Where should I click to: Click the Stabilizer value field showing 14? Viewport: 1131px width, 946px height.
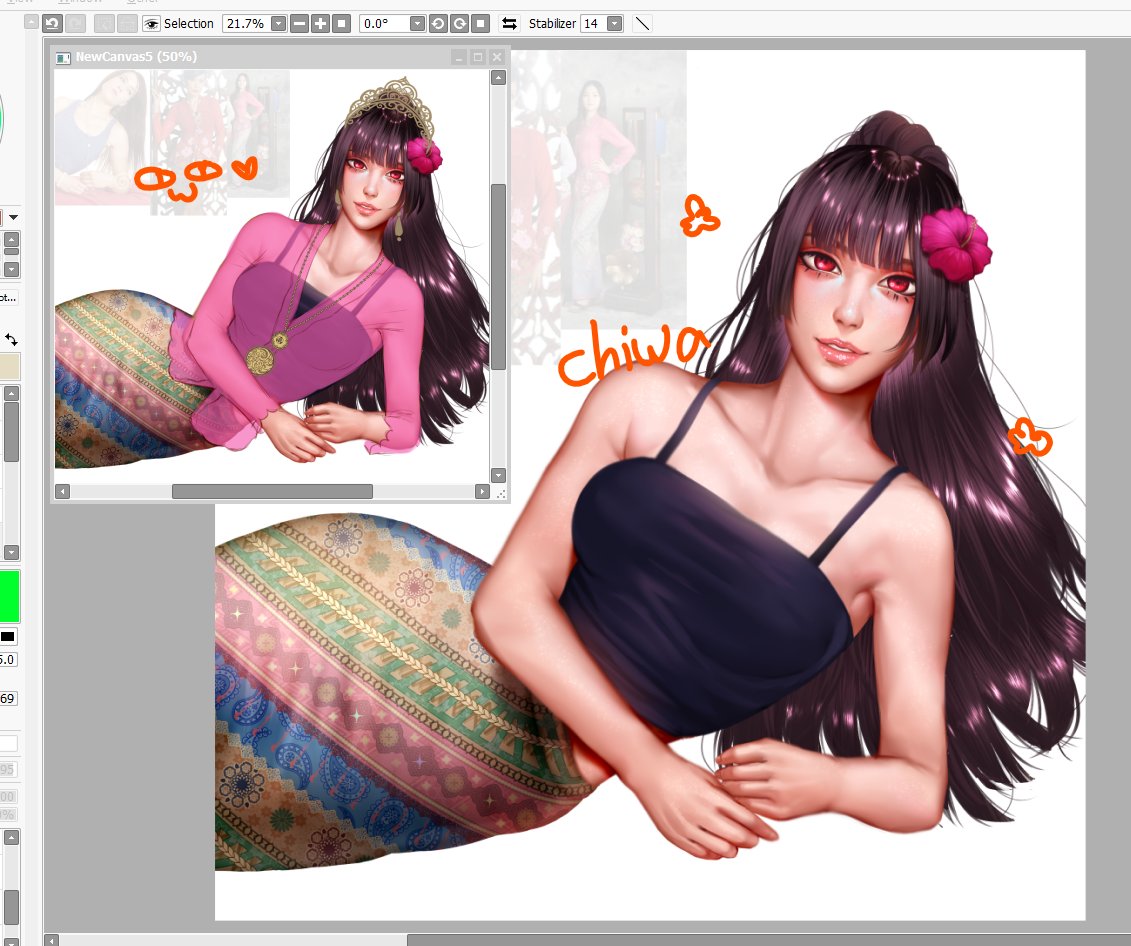tap(594, 24)
